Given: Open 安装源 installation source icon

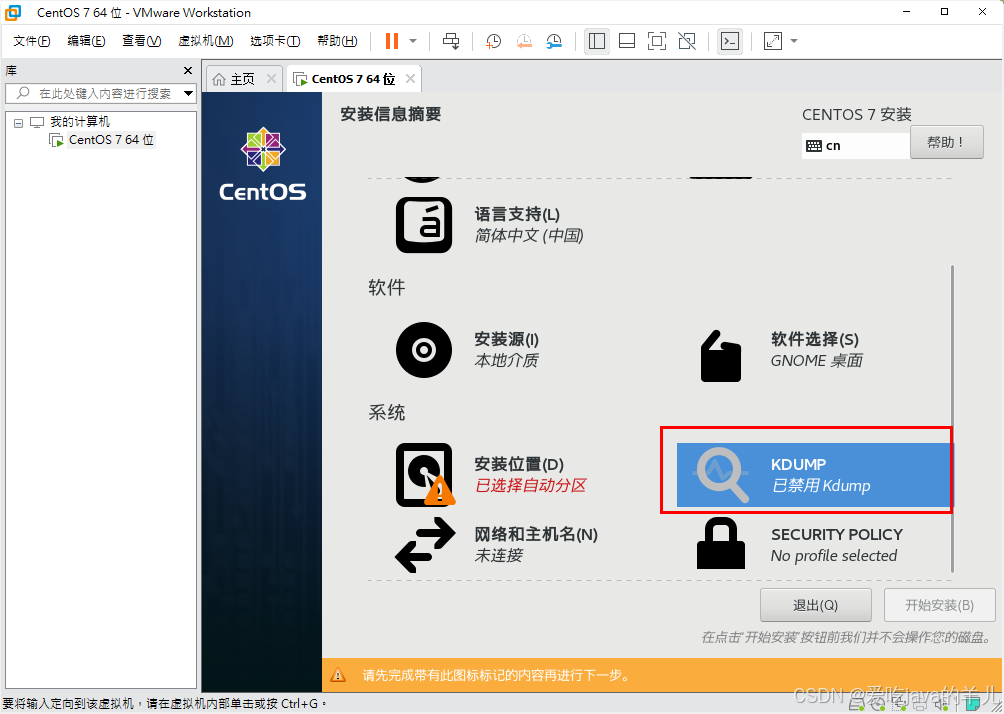Looking at the screenshot, I should (x=424, y=350).
